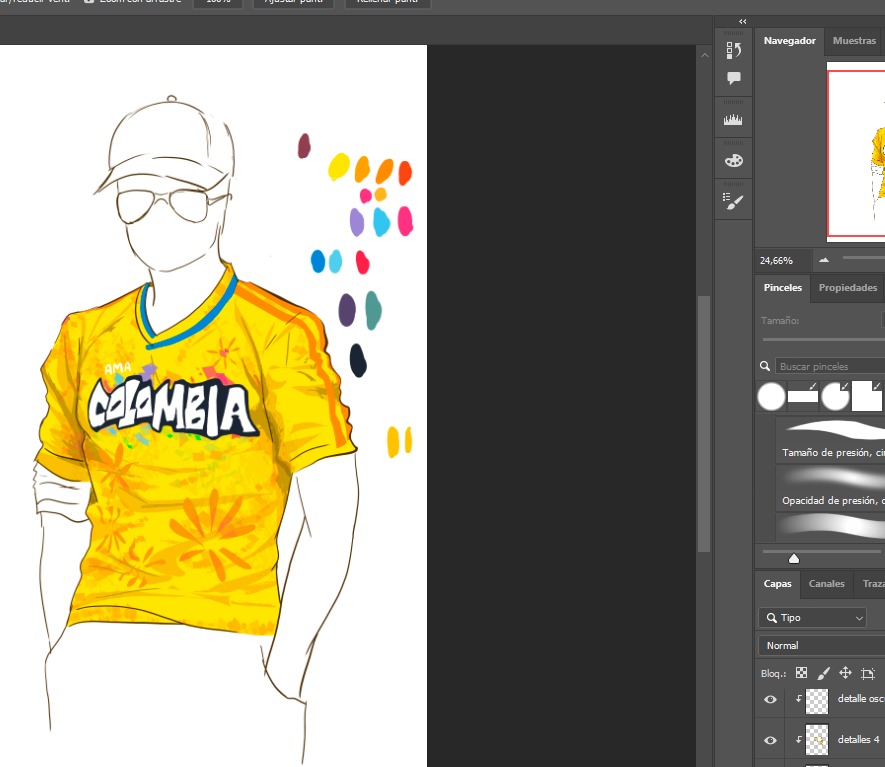Select the flat rectangular brush preset
This screenshot has width=885, height=767.
(803, 396)
